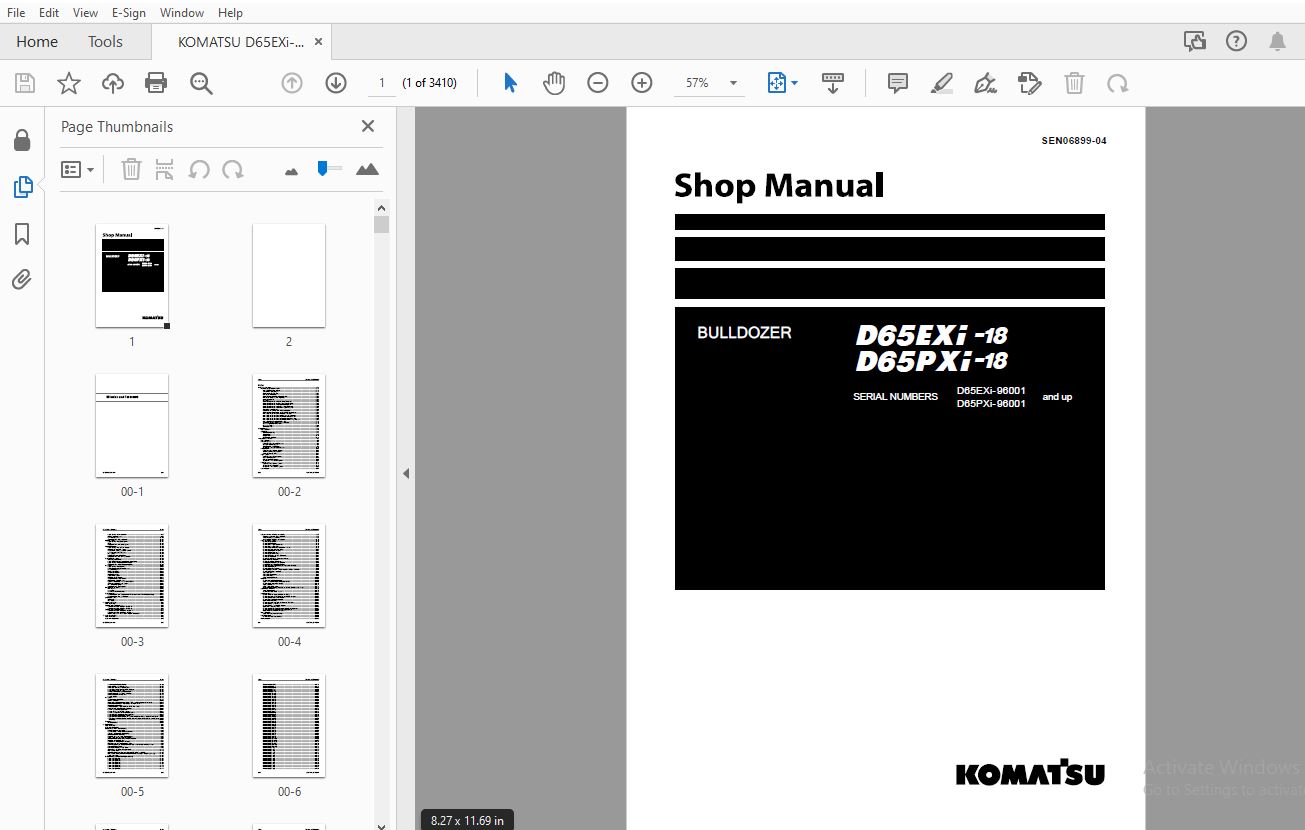Open the File menu
1305x830 pixels.
pyautogui.click(x=16, y=13)
